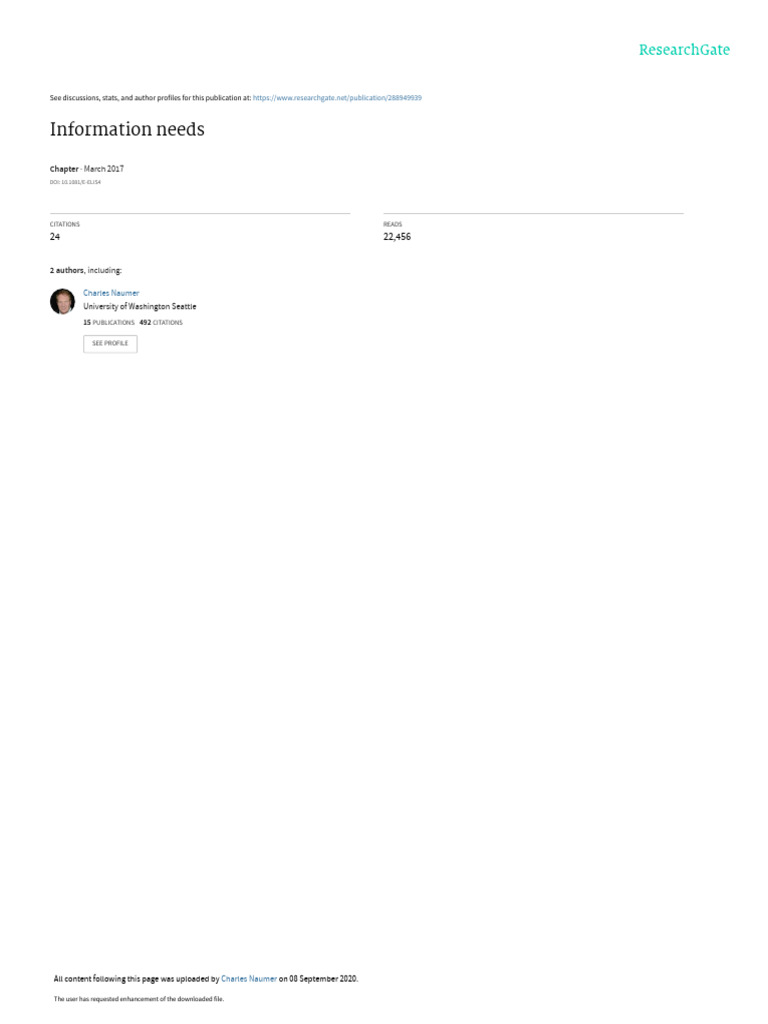Click Charles Naumer link in upload footer

tap(249, 979)
